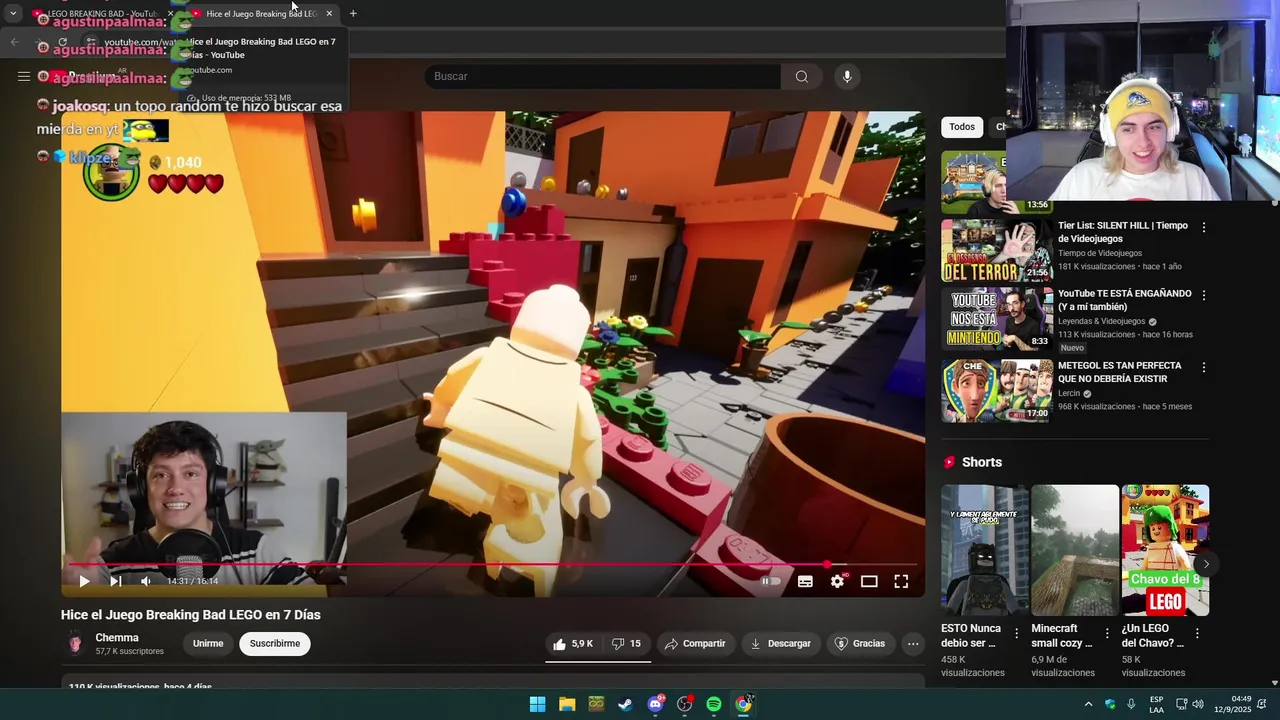Open a new browser tab
This screenshot has width=1280, height=720.
(x=353, y=14)
